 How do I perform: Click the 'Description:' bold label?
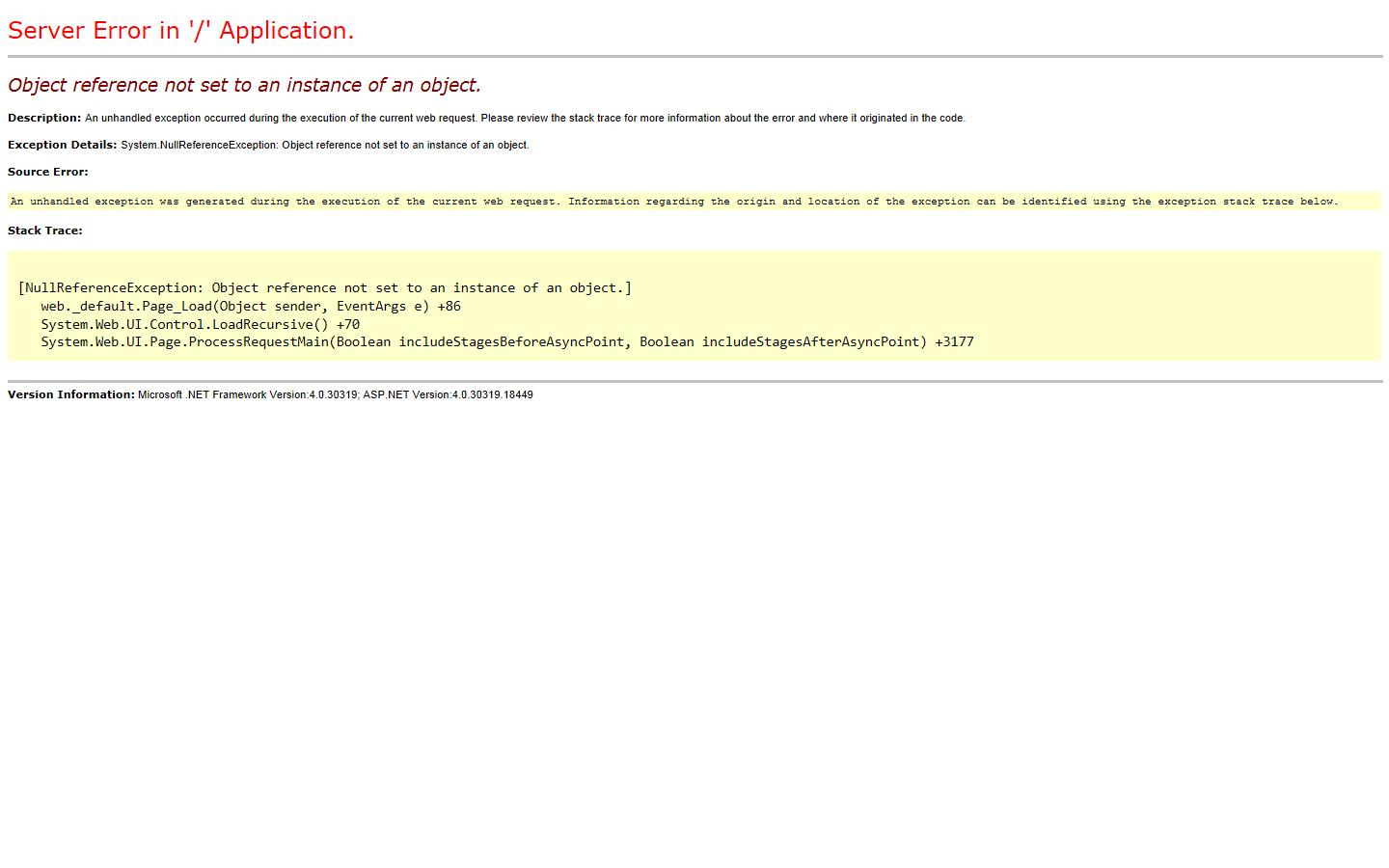point(44,118)
